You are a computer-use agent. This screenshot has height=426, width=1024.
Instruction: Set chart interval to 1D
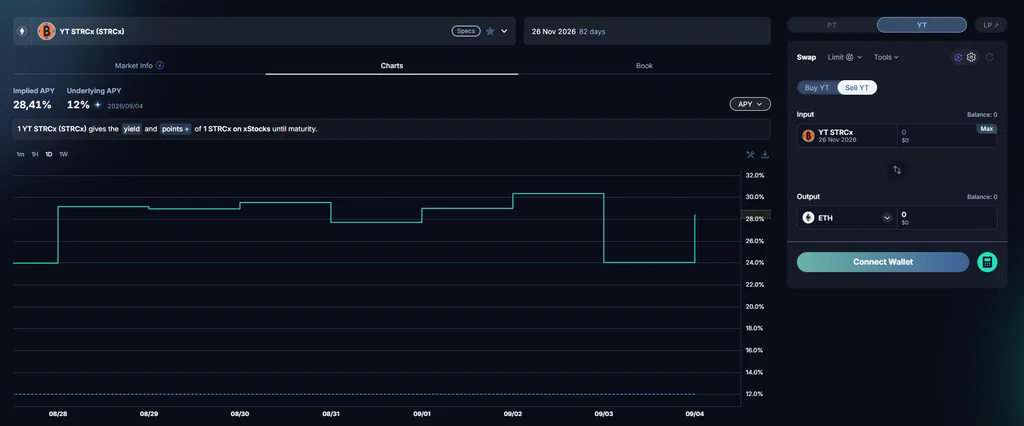49,154
